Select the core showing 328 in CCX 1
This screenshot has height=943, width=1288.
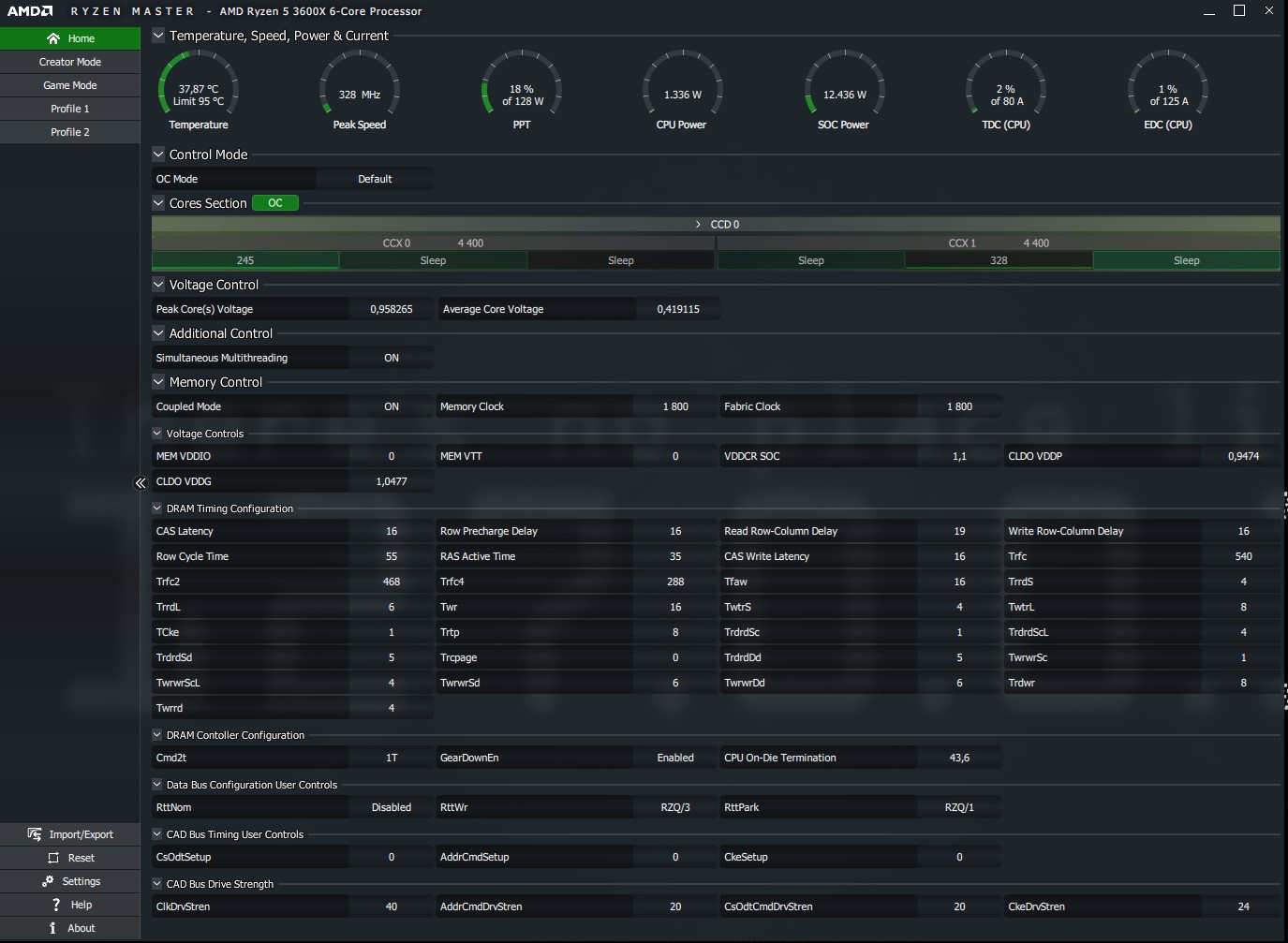[999, 260]
